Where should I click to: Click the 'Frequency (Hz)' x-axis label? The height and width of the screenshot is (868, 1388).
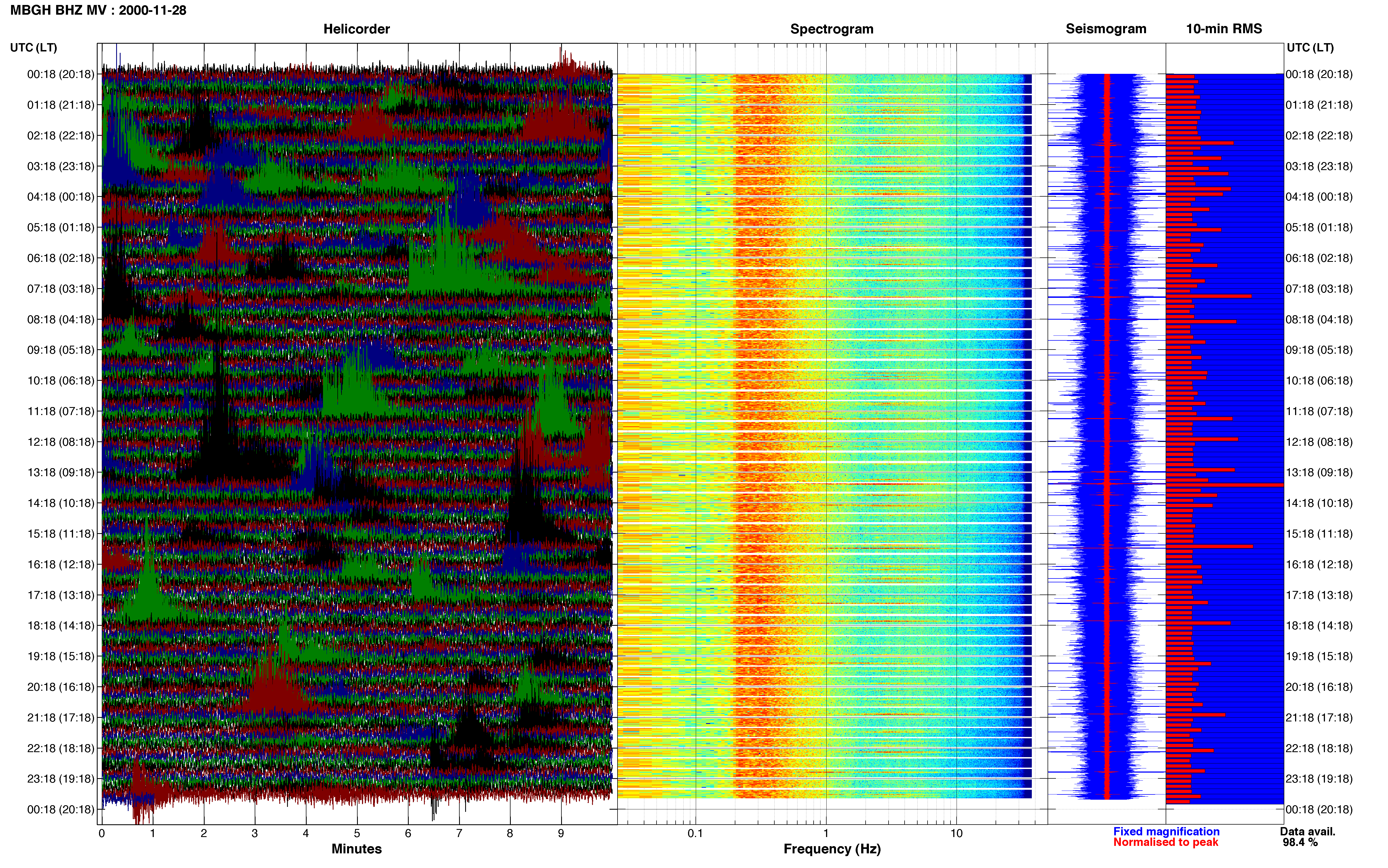pyautogui.click(x=832, y=849)
